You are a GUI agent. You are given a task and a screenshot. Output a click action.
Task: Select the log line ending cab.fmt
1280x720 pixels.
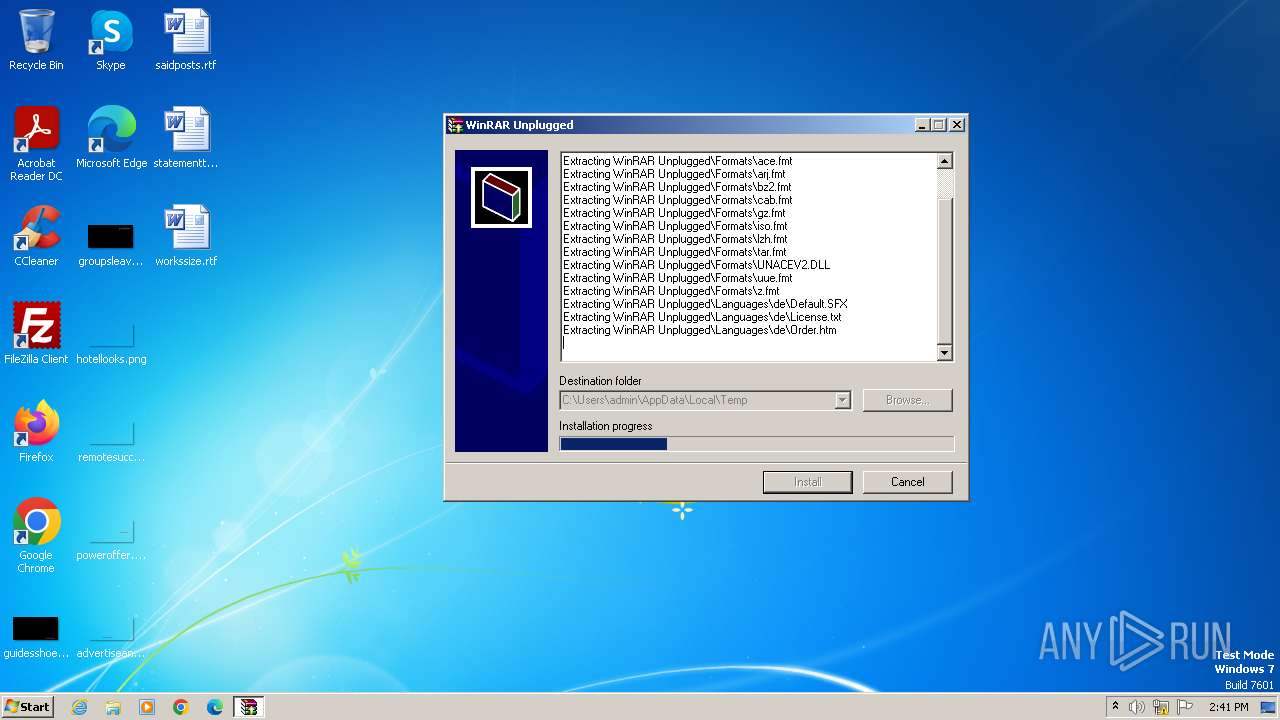point(677,200)
